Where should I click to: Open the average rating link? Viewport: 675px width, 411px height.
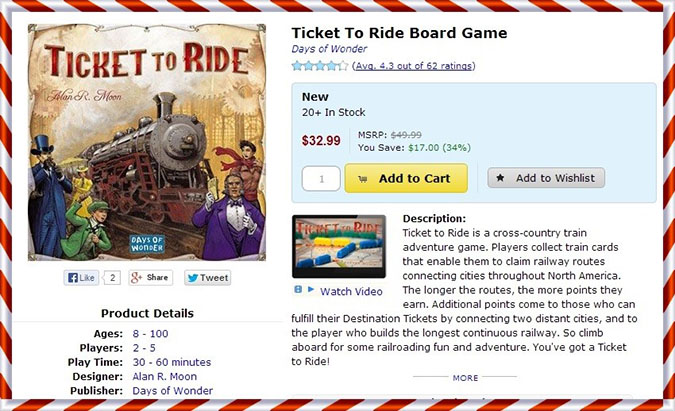tap(414, 66)
